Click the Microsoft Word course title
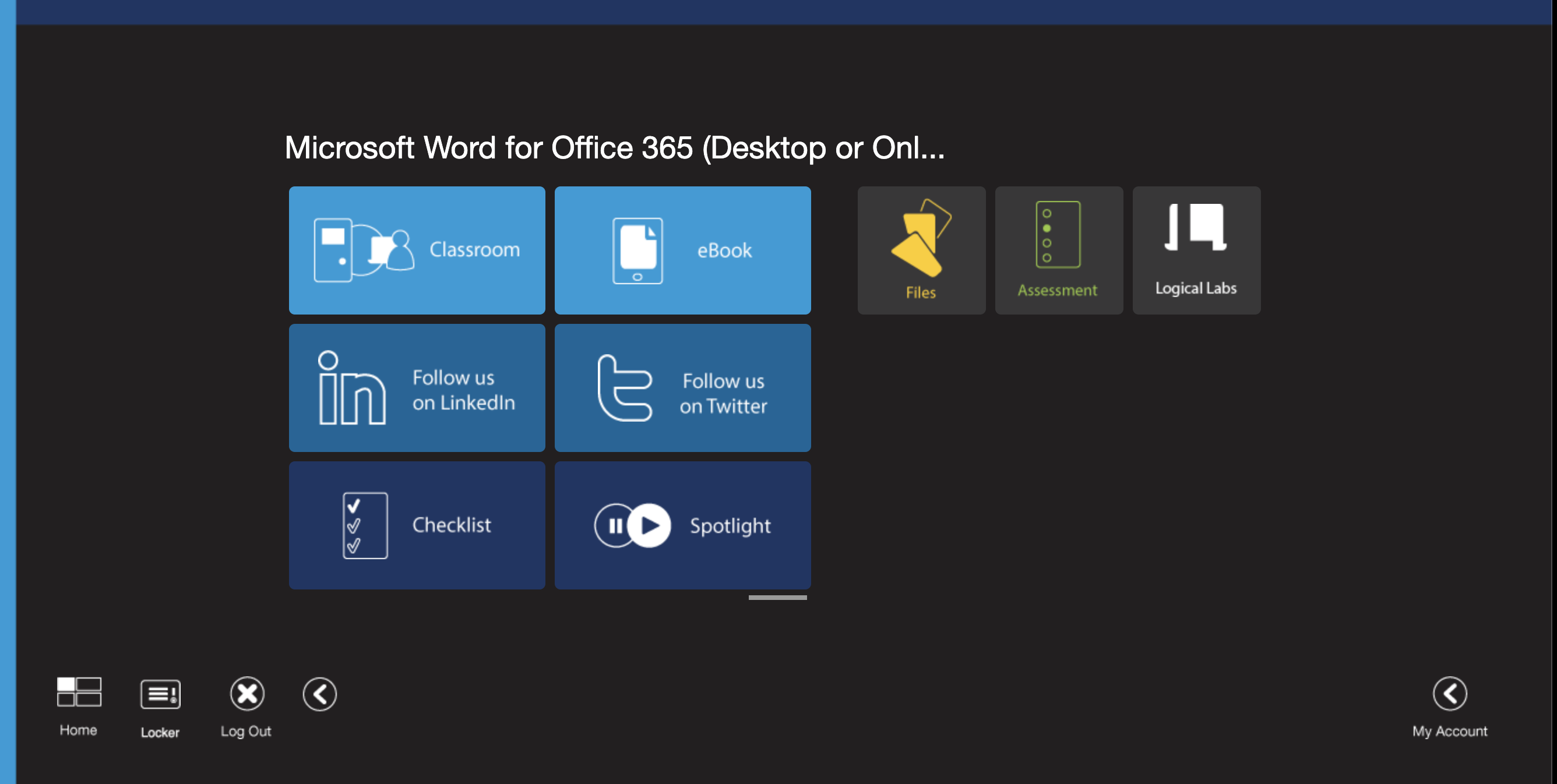 pos(614,148)
